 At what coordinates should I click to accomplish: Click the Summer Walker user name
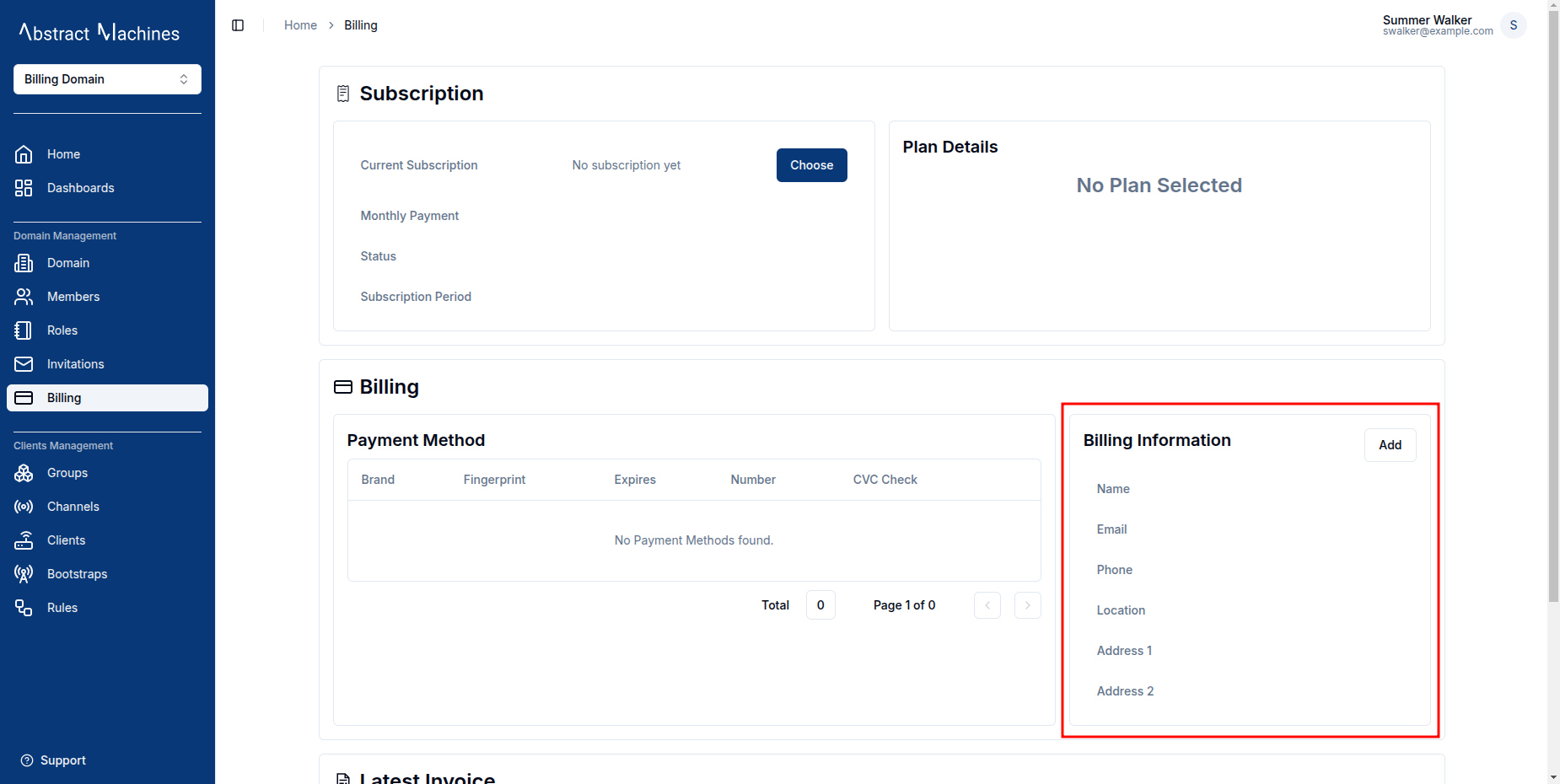(1427, 20)
